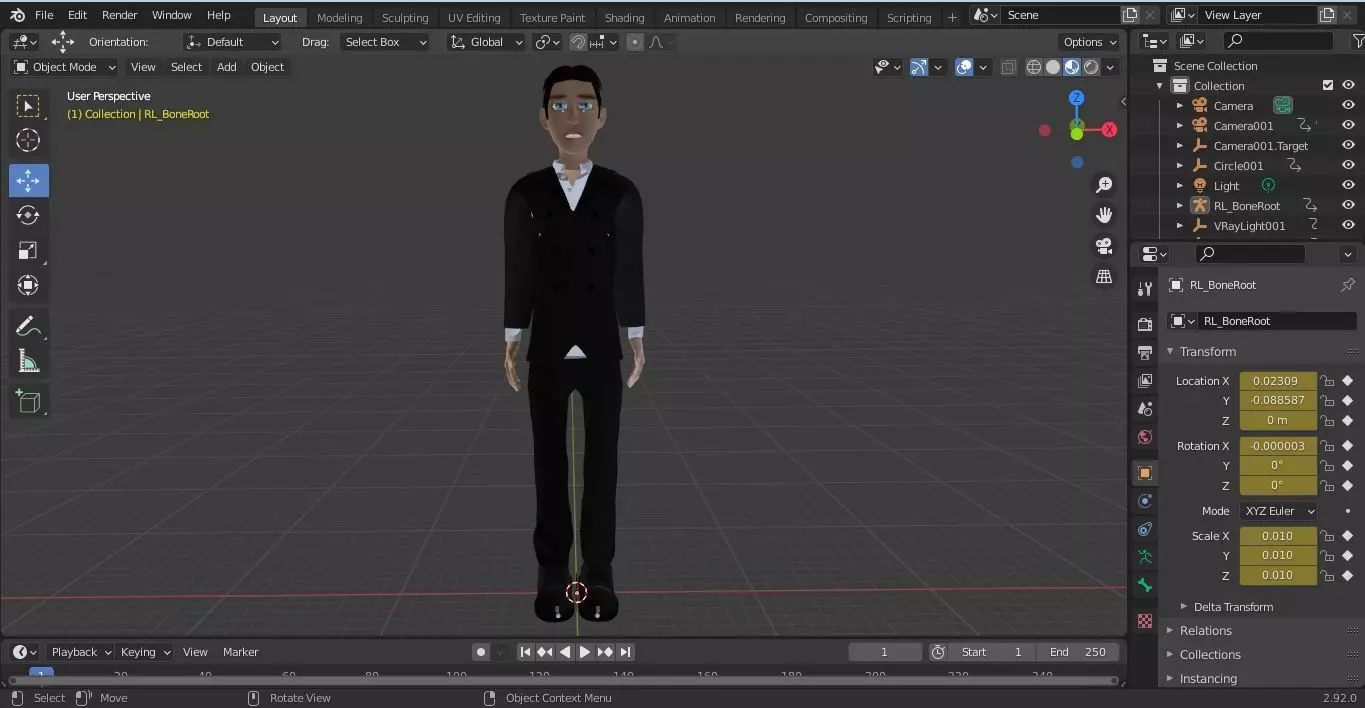1365x708 pixels.
Task: Expand Camera001 tree item
Action: [x=1180, y=126]
